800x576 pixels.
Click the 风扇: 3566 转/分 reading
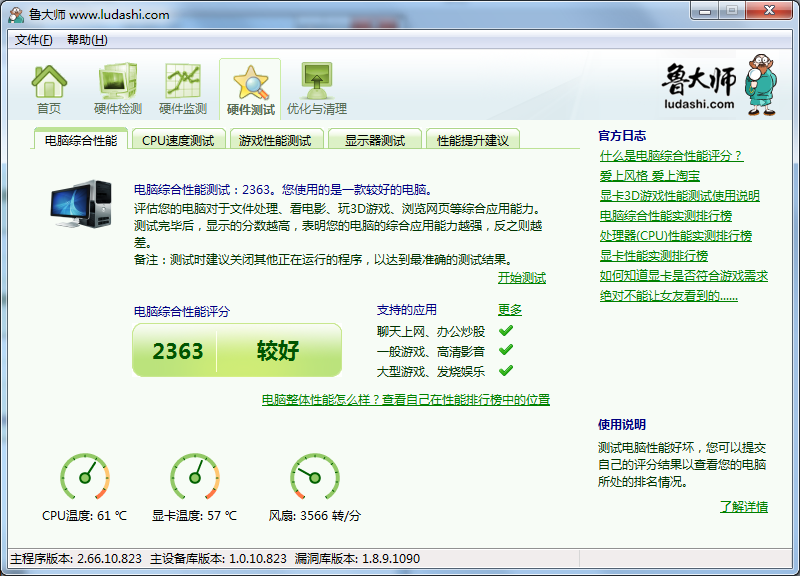tap(315, 516)
